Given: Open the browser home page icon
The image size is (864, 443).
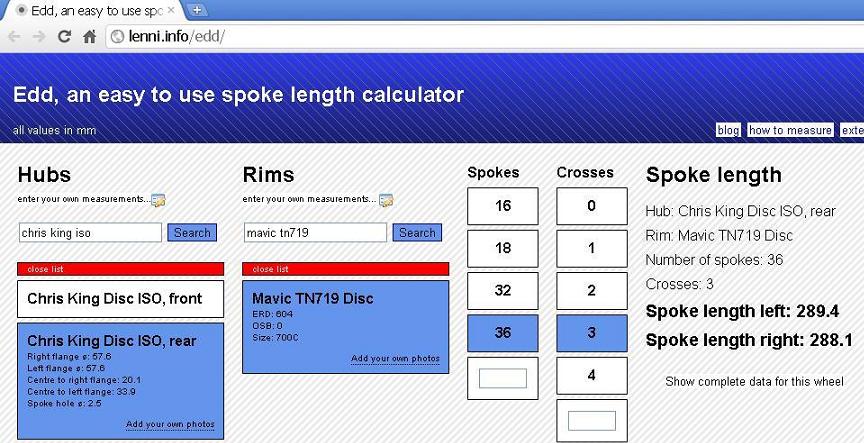Looking at the screenshot, I should click(x=89, y=37).
